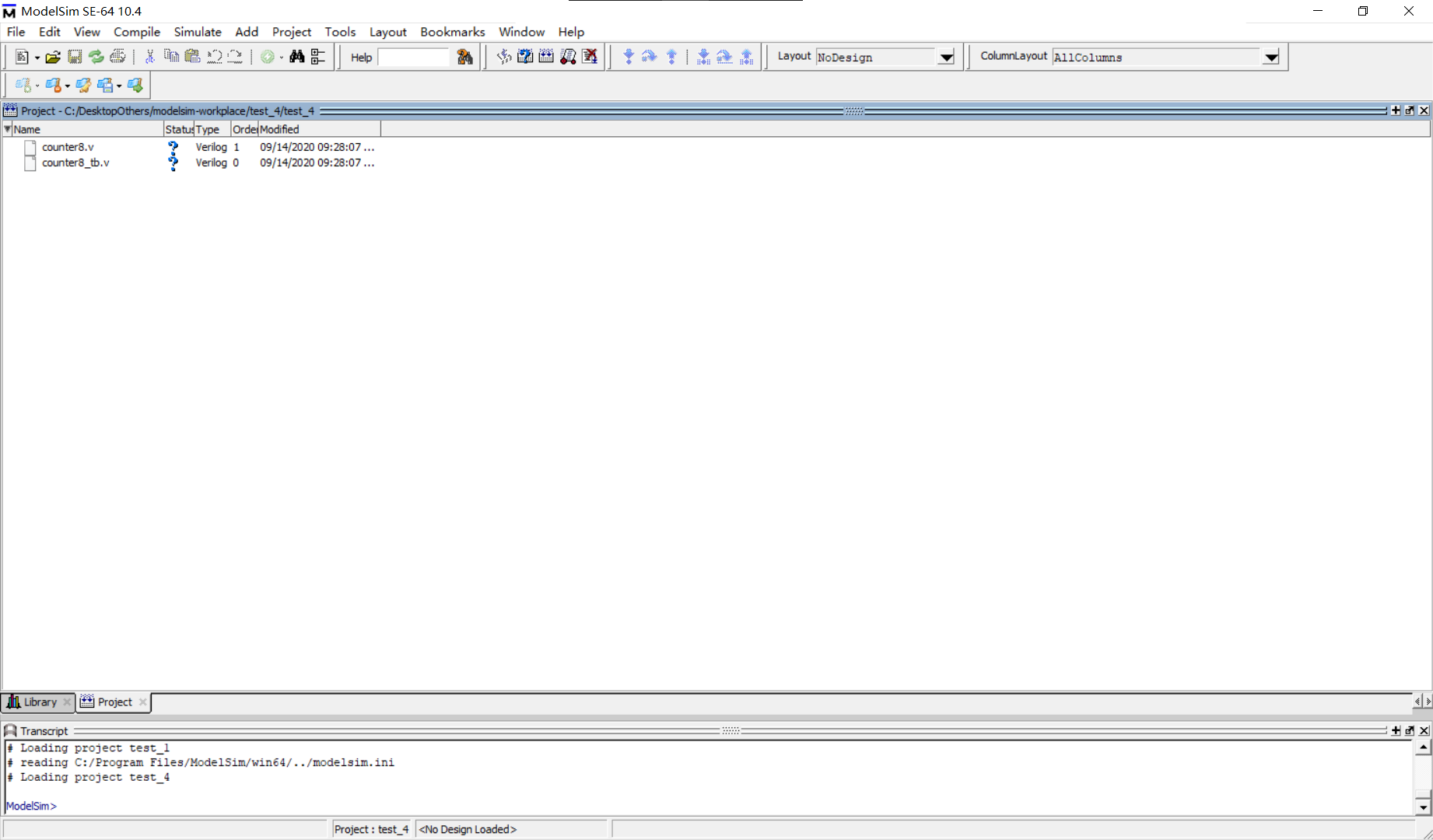Click the Print icon

[117, 57]
